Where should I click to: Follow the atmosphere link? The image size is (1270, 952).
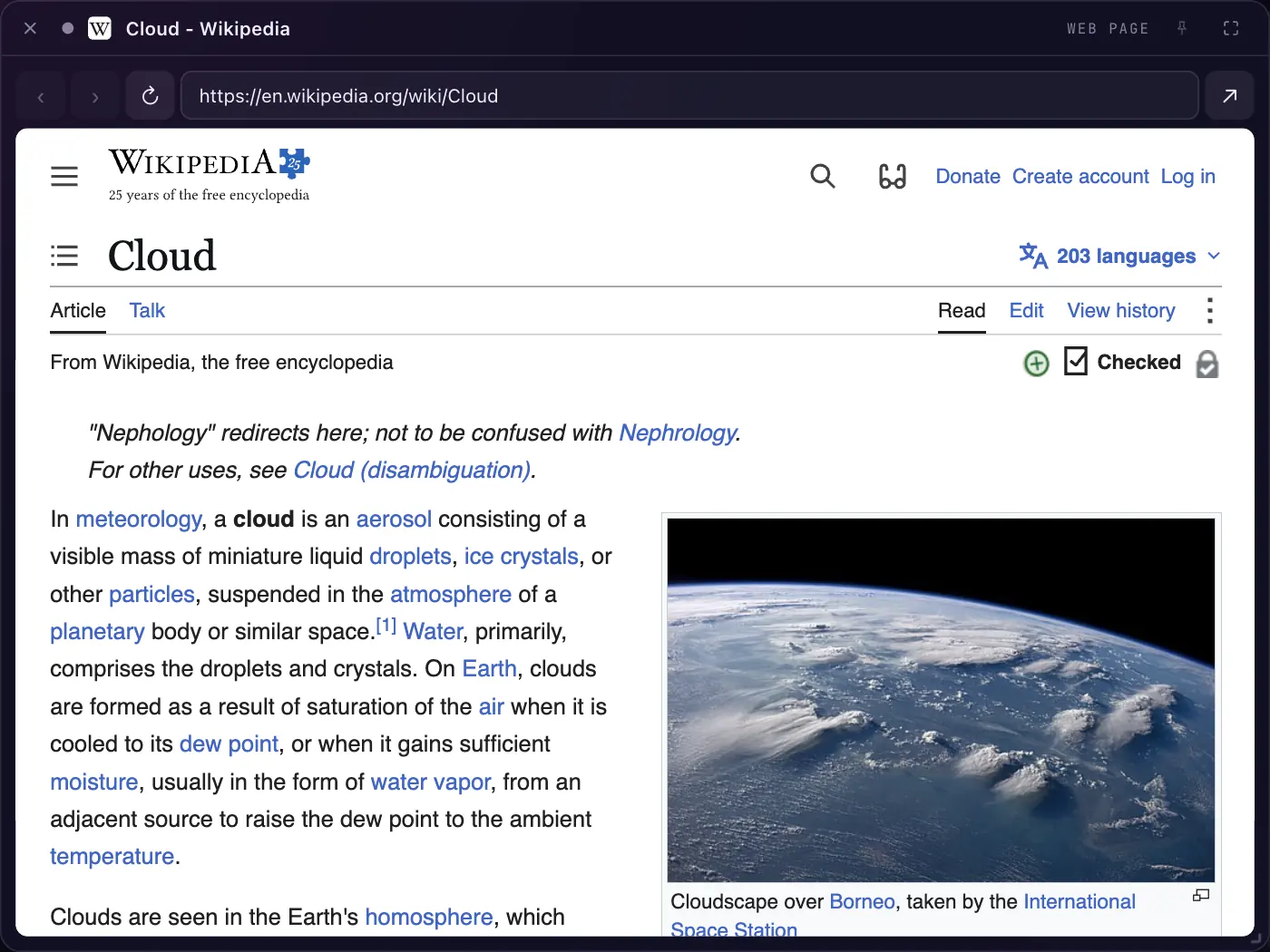pos(451,595)
